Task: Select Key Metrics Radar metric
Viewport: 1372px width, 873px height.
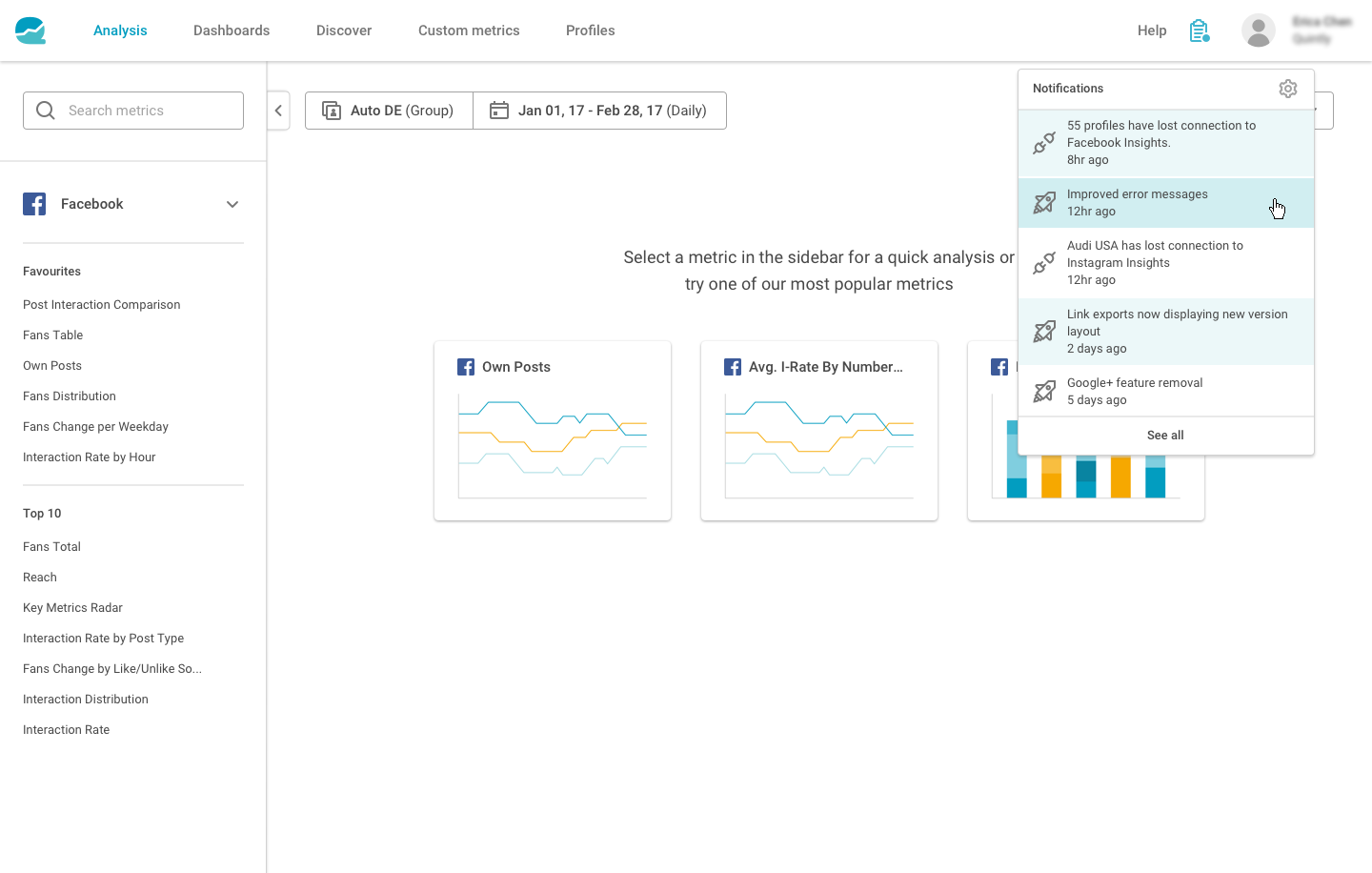Action: click(72, 608)
